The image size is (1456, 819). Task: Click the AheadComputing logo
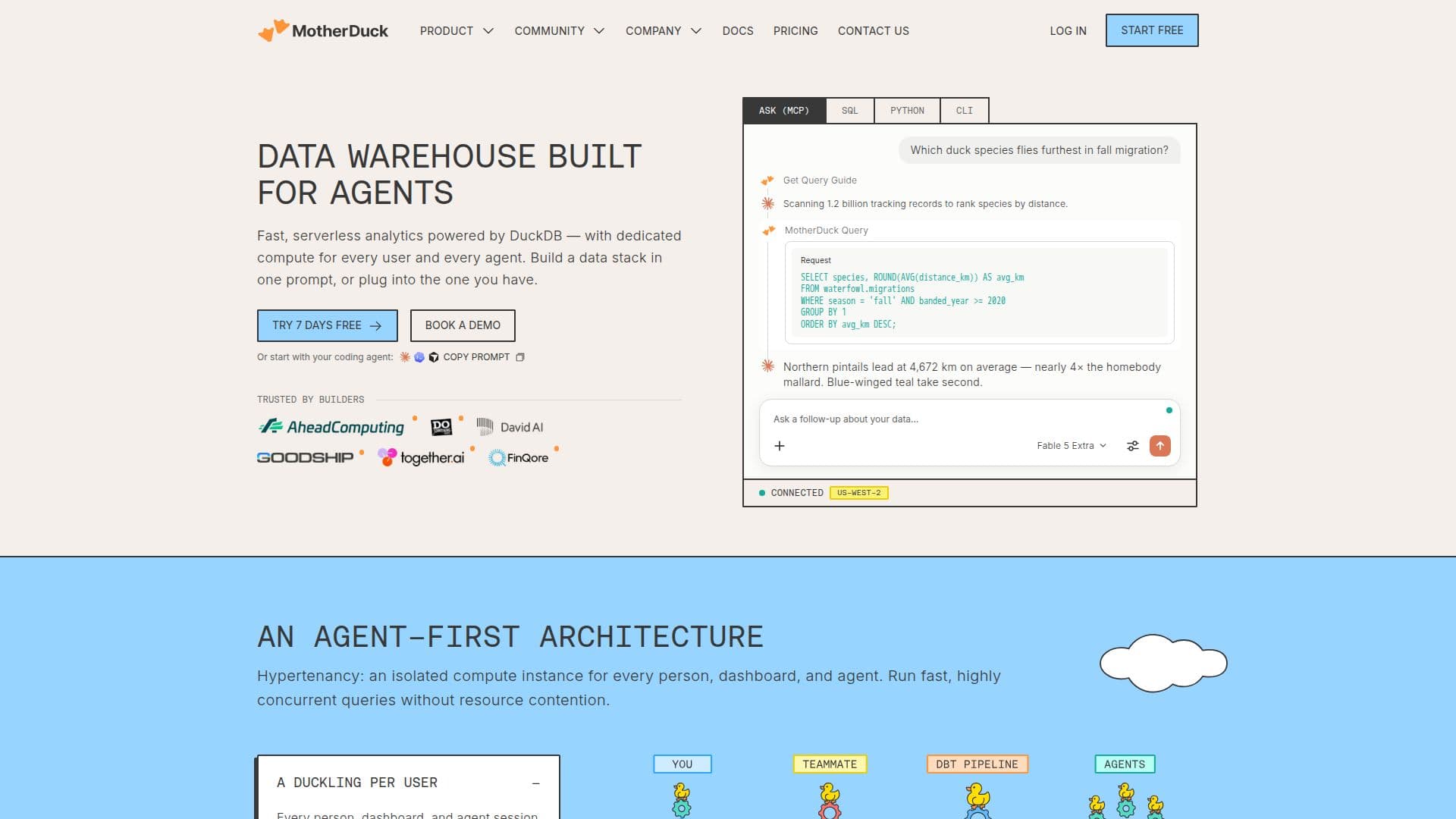[x=331, y=427]
